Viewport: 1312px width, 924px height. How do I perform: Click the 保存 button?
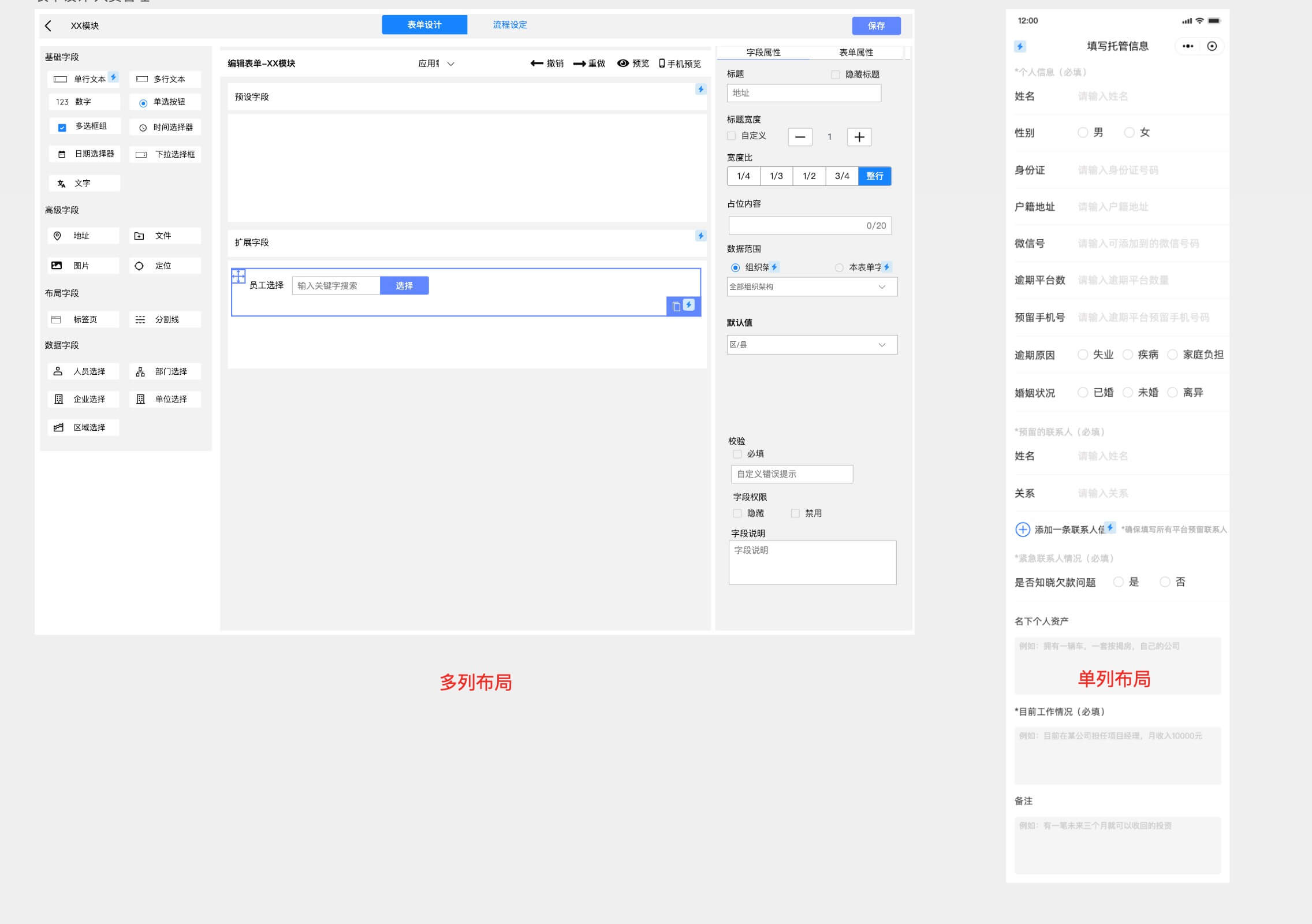coord(876,26)
